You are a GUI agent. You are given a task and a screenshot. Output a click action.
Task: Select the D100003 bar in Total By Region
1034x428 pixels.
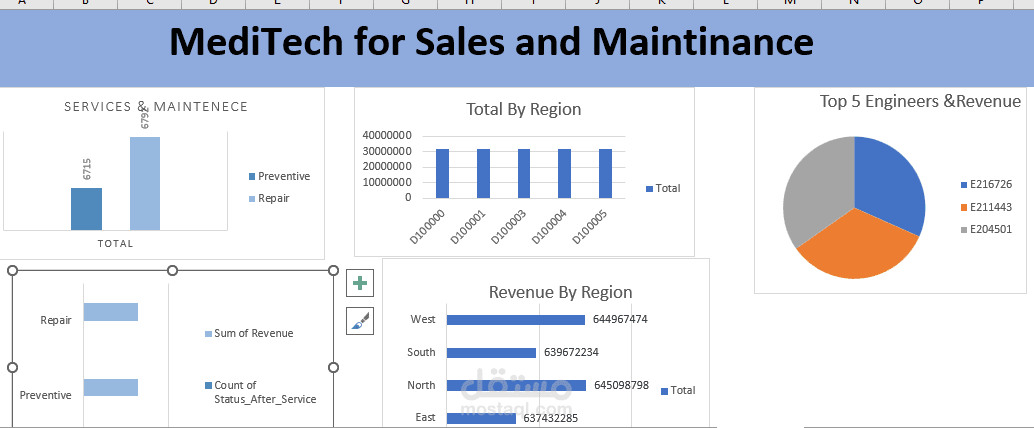524,173
